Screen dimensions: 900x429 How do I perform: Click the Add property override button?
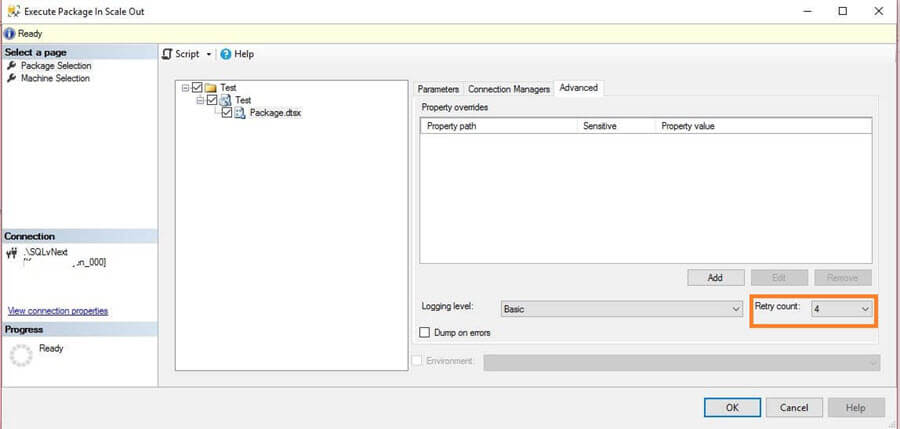716,277
